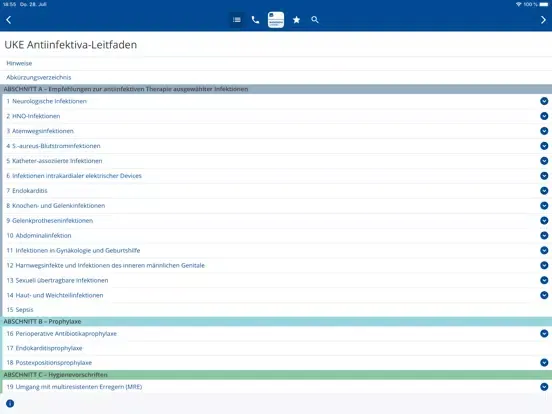552x414 pixels.
Task: Open the info icon at bottom left
Action: (x=10, y=403)
